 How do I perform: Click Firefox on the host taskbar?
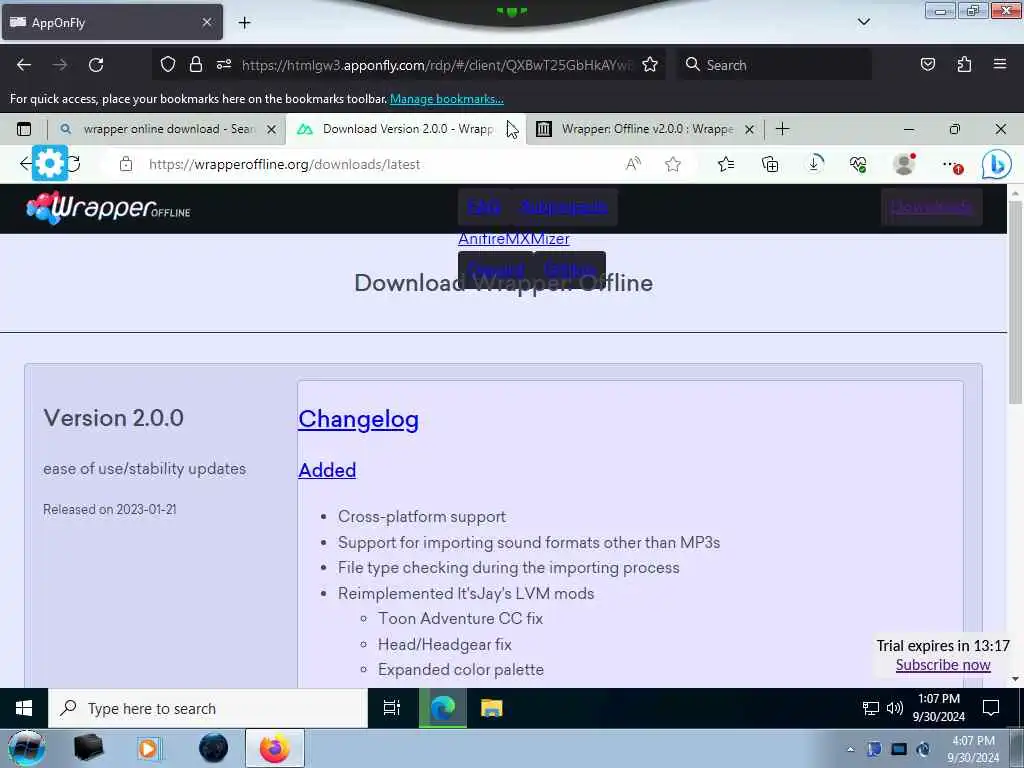point(275,748)
